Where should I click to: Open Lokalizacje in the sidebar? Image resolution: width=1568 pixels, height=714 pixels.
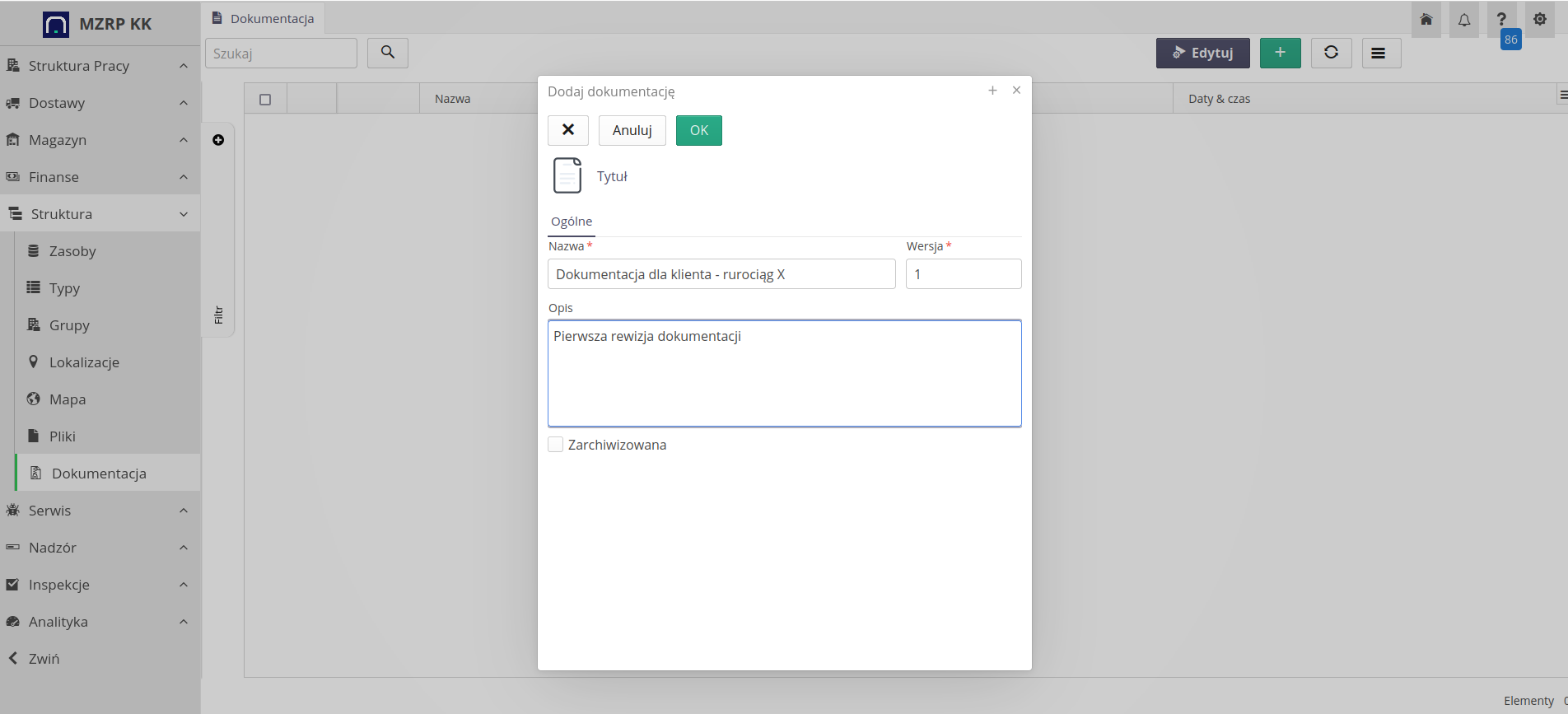[x=84, y=362]
